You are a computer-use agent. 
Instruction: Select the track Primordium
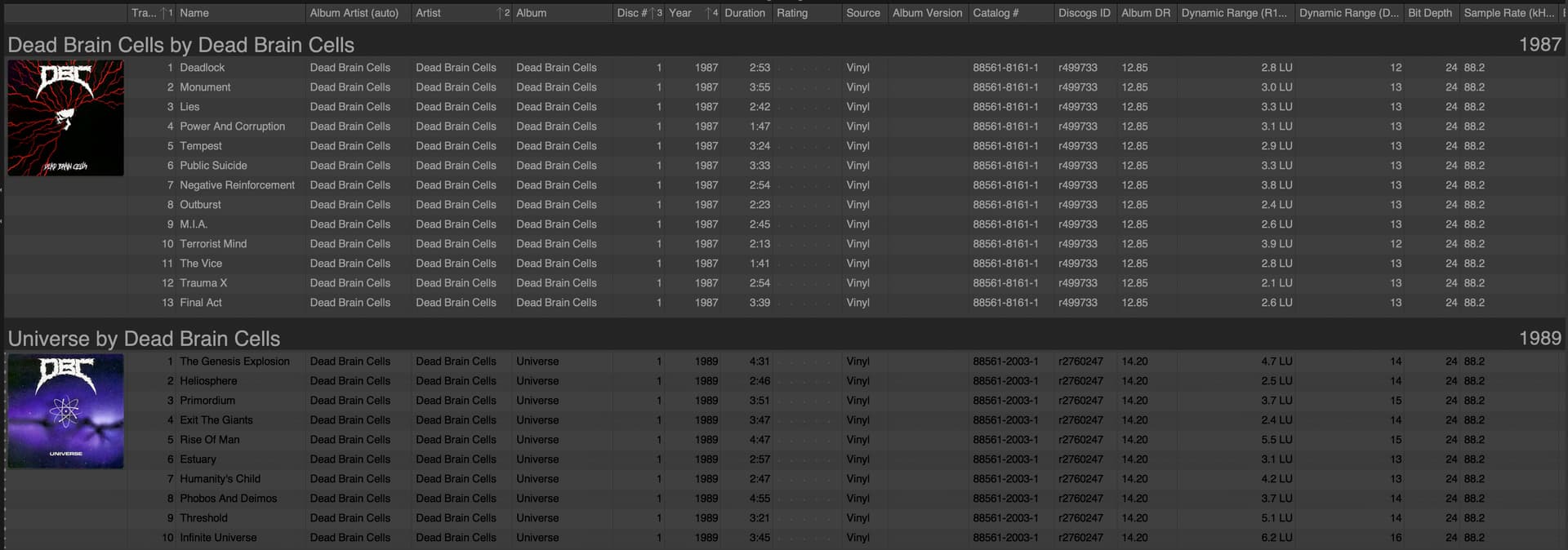[207, 401]
